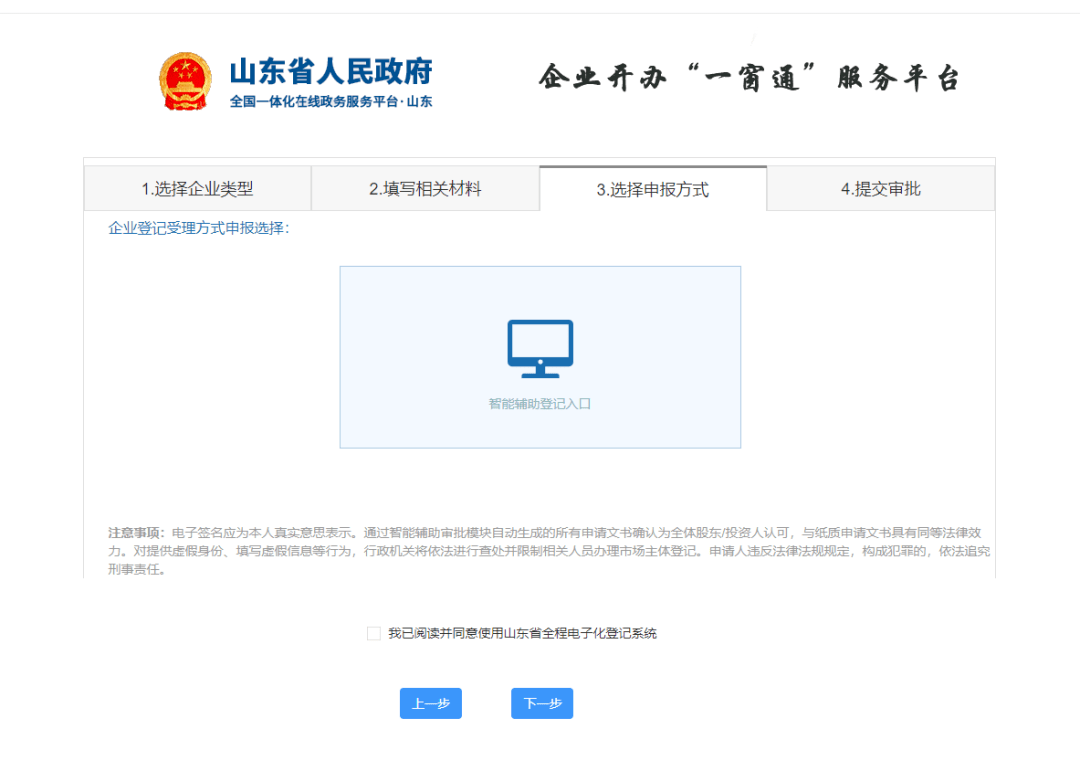Click the 企业登记受理方式申报选择 section label

click(198, 229)
